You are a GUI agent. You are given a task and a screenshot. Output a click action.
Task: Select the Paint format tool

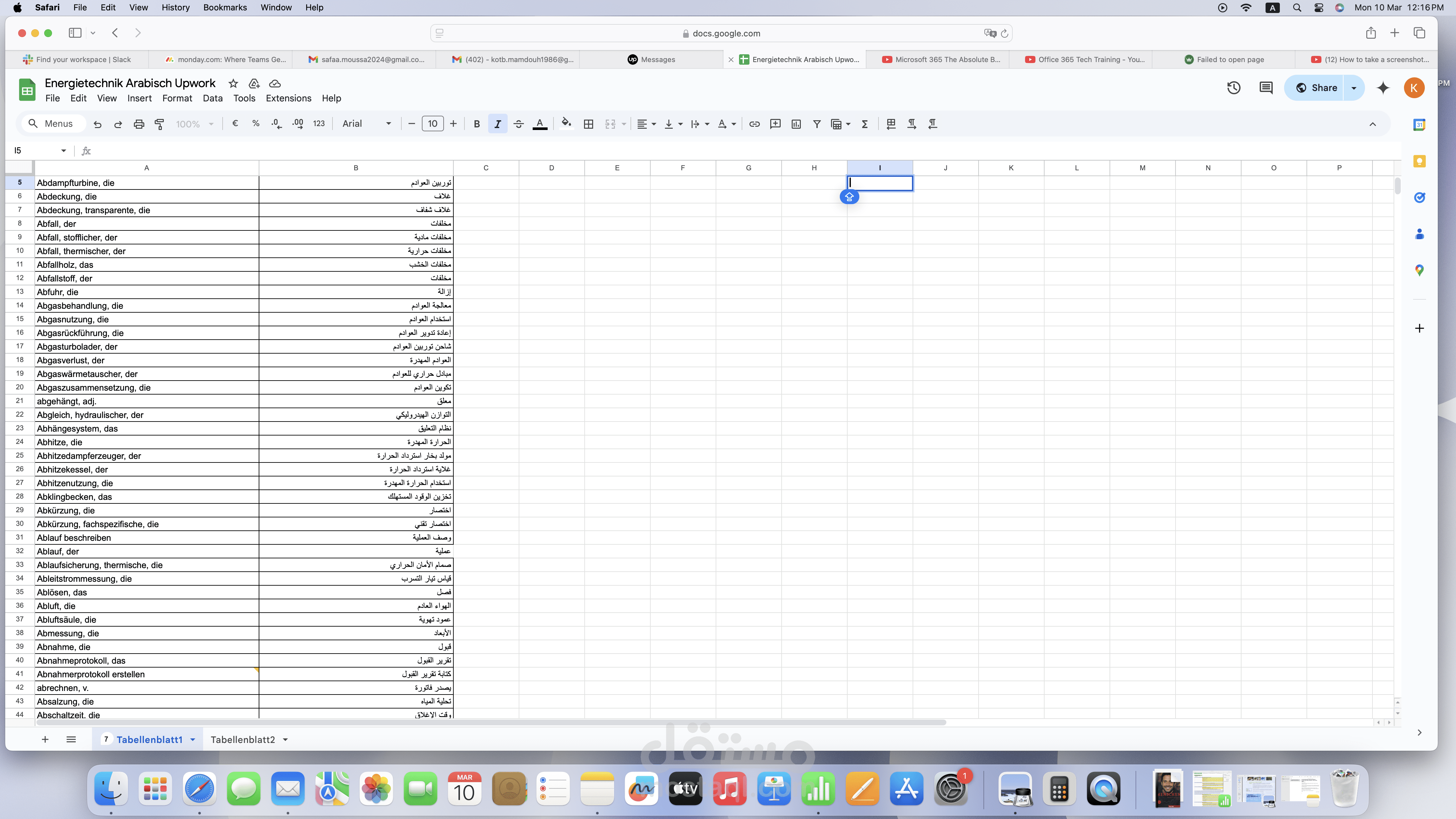coord(159,124)
